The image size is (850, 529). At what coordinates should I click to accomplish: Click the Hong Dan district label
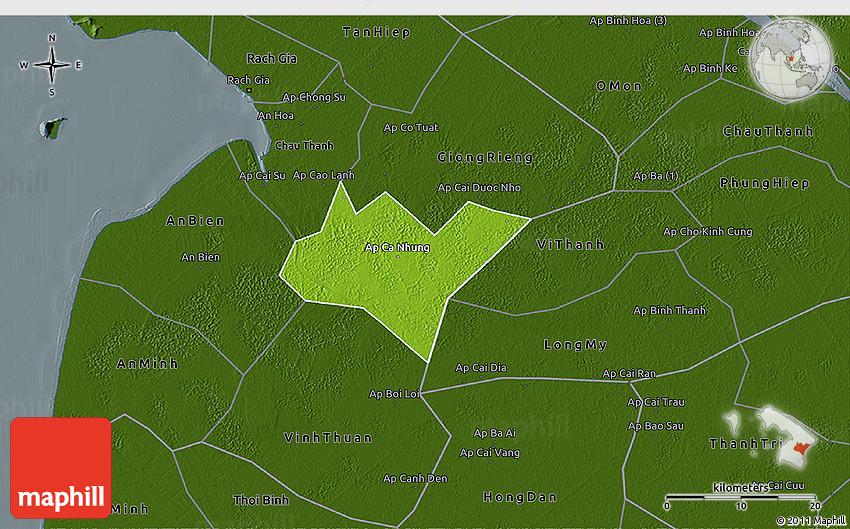pos(519,497)
